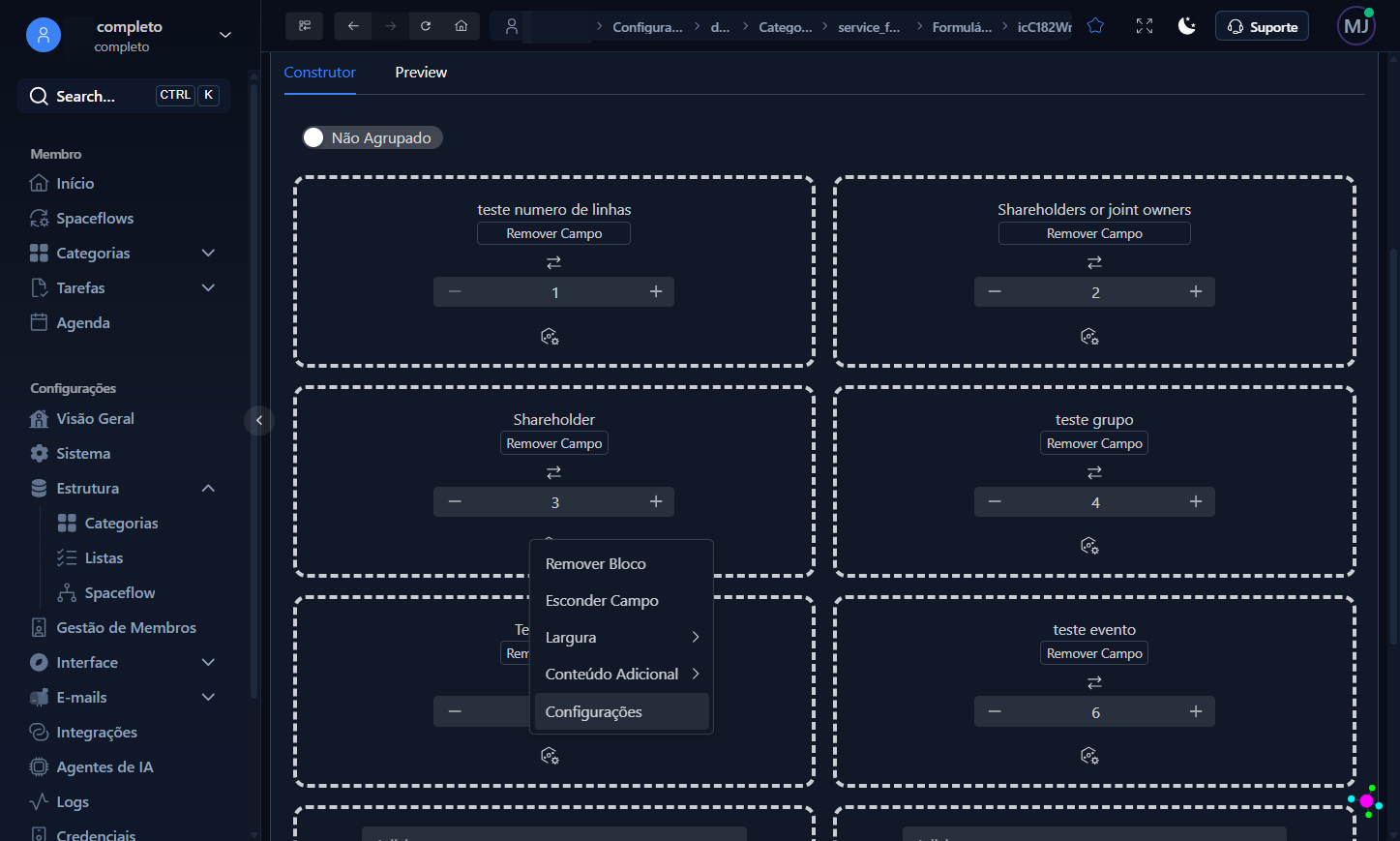Screen dimensions: 1400x841
Task: Open the home icon in toolbar
Action: coord(462,26)
